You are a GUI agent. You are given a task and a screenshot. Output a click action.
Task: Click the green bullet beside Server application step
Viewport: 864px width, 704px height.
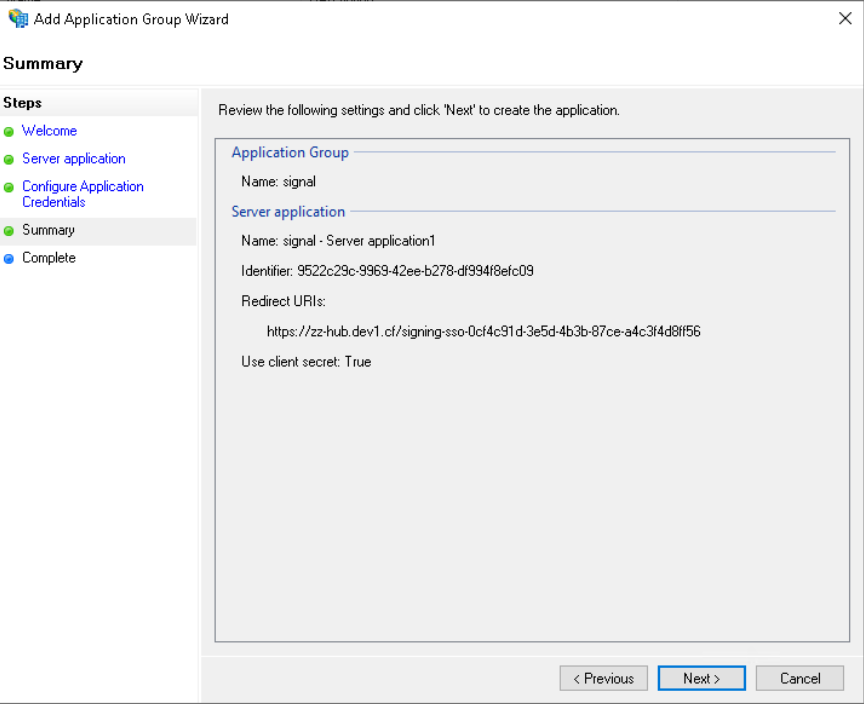tap(9, 160)
